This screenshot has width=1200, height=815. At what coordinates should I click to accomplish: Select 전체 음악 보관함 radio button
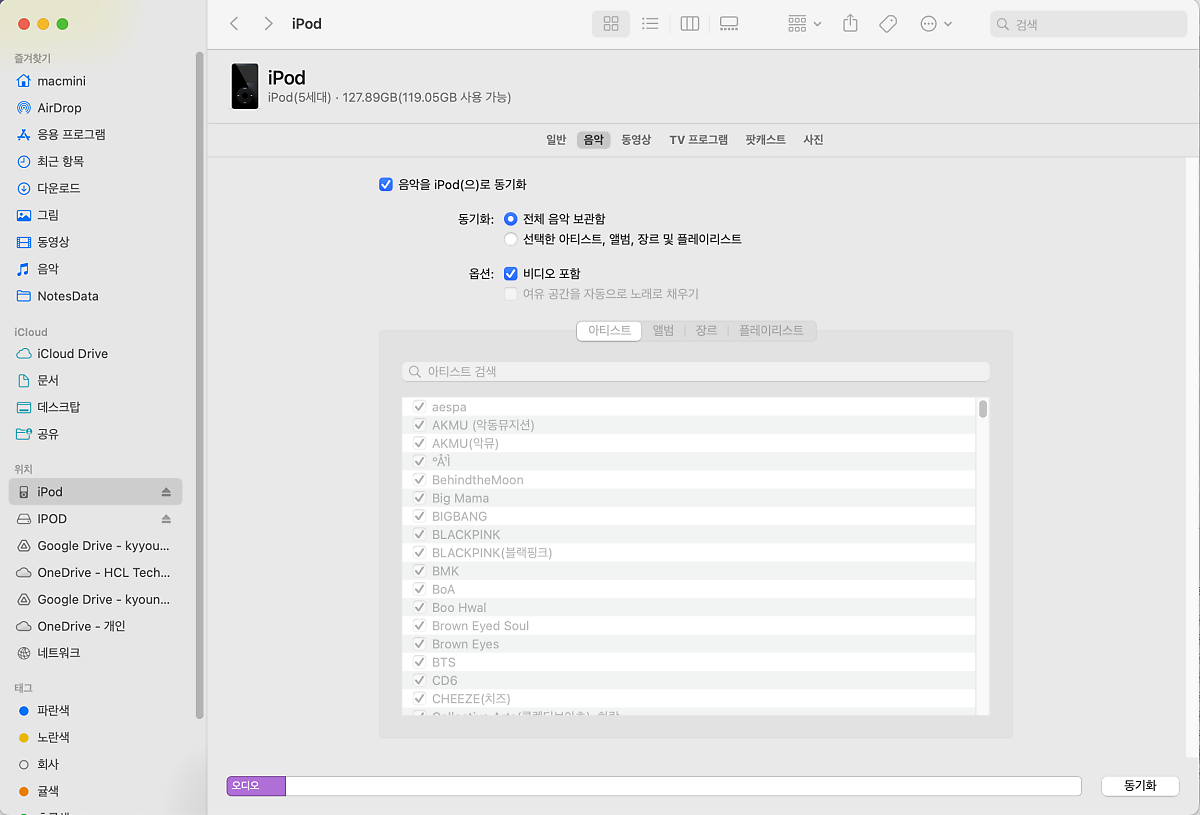coord(511,218)
